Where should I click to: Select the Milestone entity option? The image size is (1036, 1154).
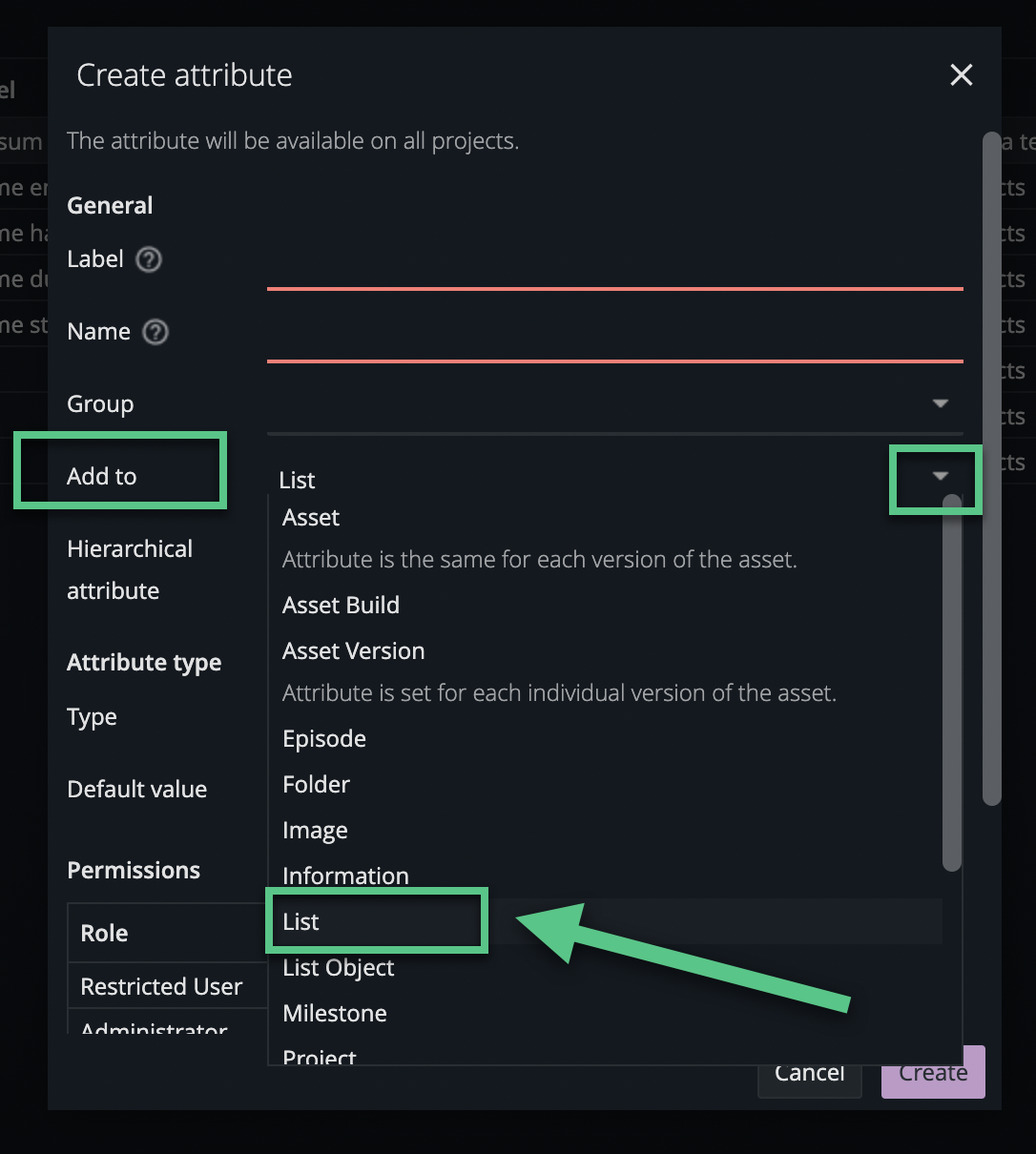point(334,1013)
